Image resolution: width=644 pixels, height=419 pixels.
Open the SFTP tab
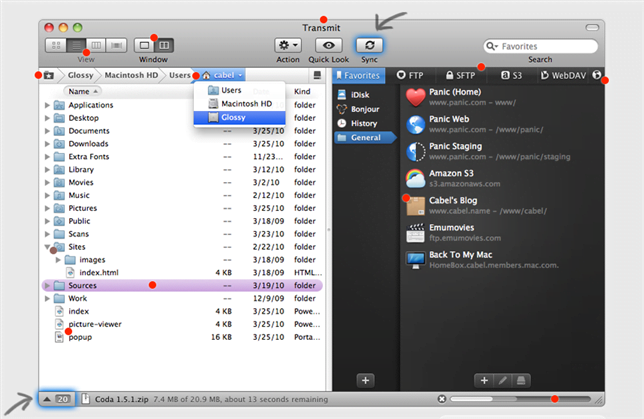[x=460, y=76]
